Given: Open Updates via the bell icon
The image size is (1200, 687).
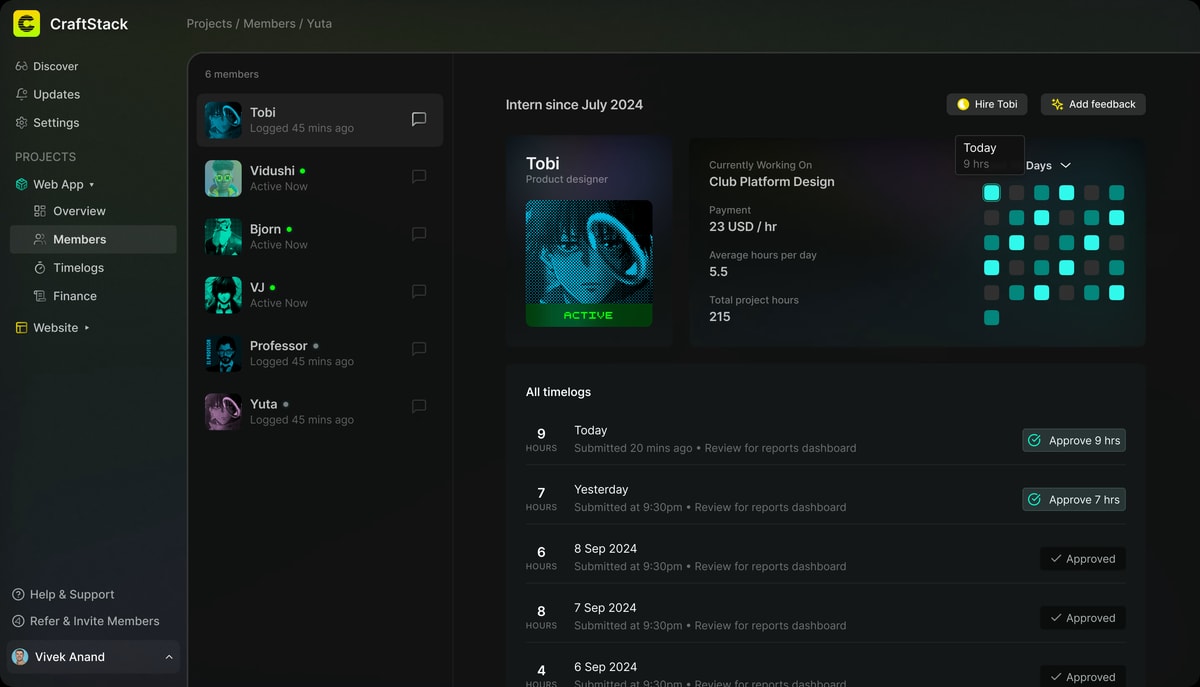Looking at the screenshot, I should [x=21, y=94].
